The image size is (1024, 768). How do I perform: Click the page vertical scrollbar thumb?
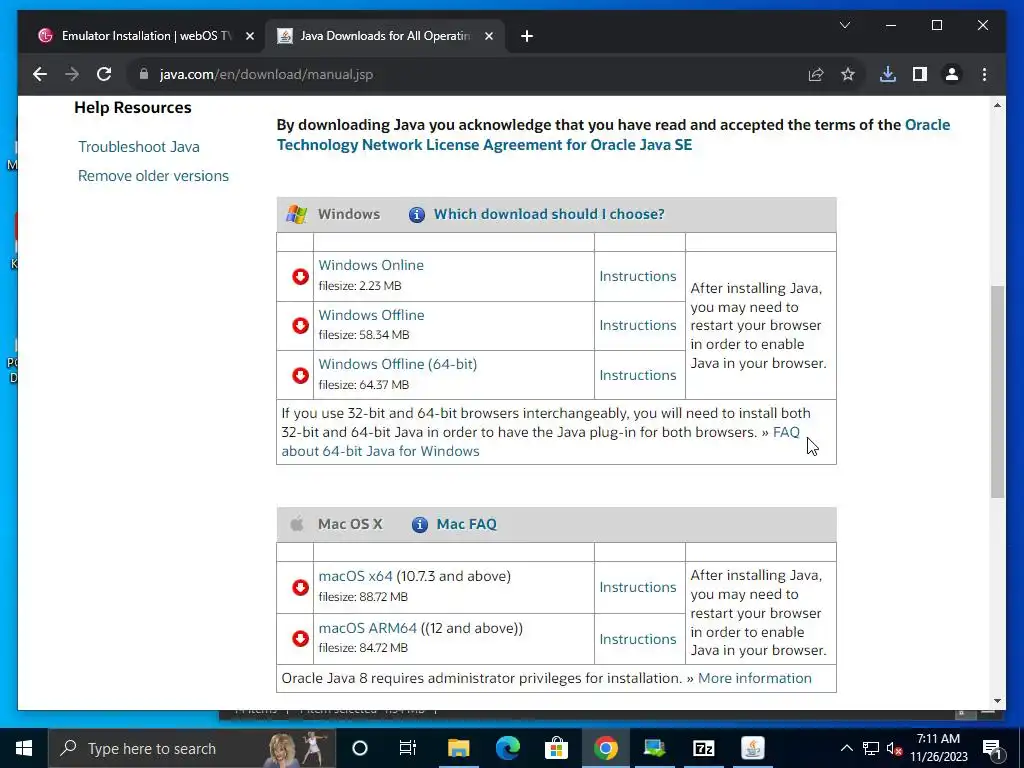pos(997,392)
